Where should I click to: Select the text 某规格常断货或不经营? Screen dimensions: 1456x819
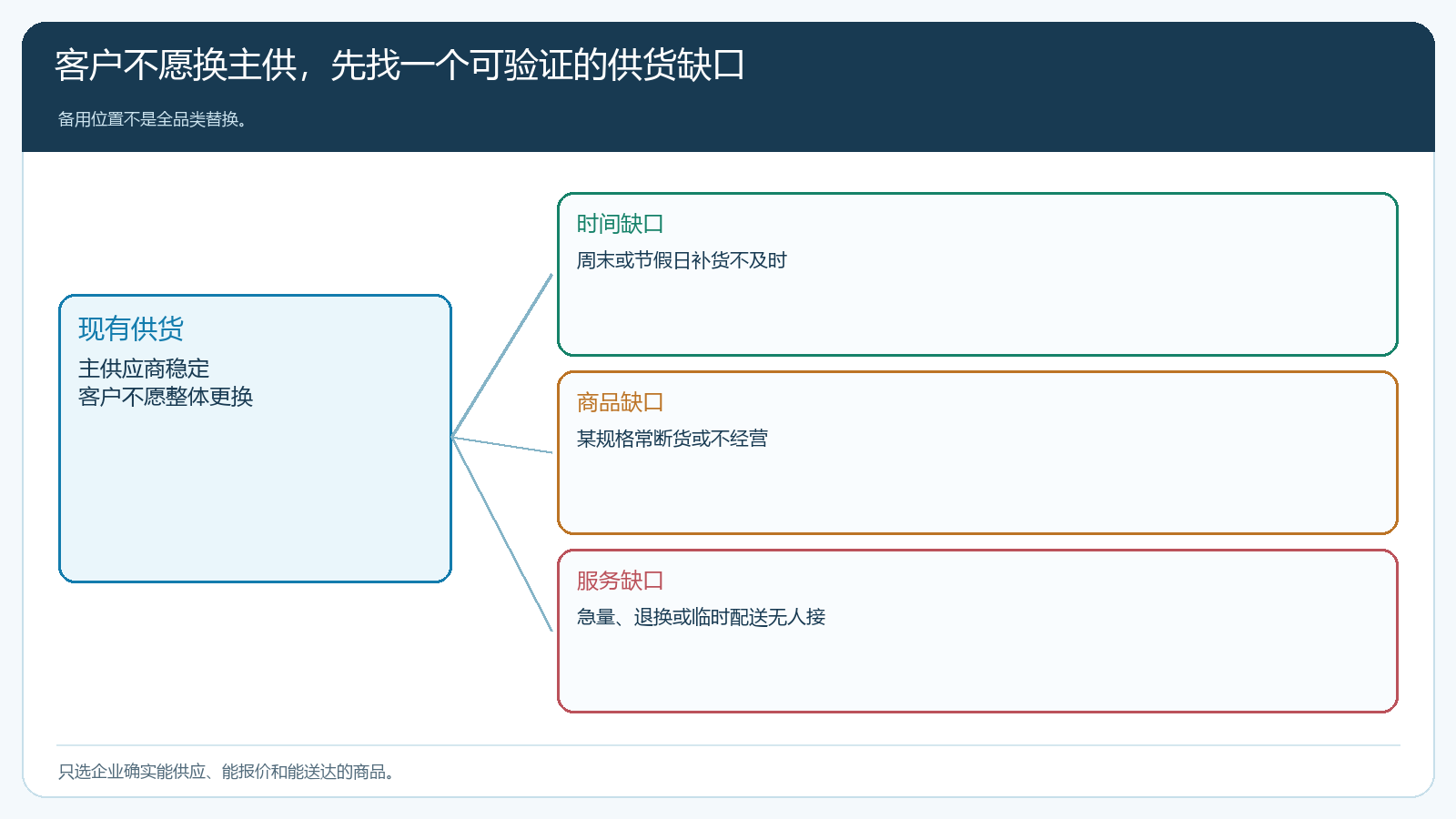coord(672,439)
